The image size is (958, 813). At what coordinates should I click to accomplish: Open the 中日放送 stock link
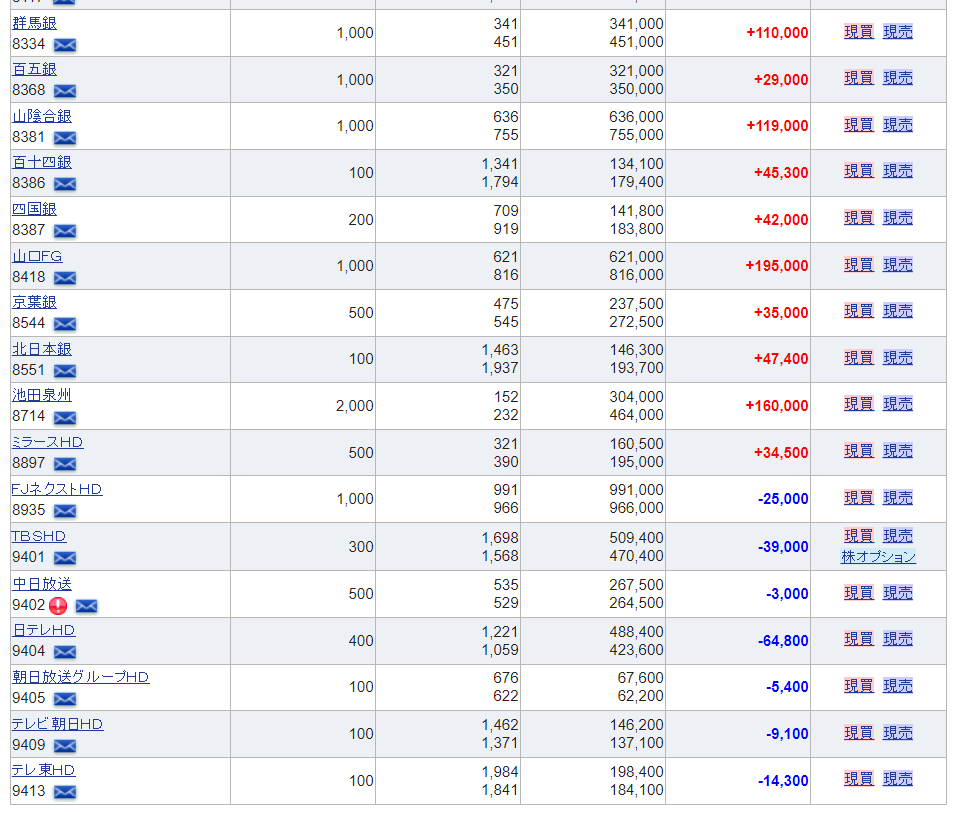42,584
